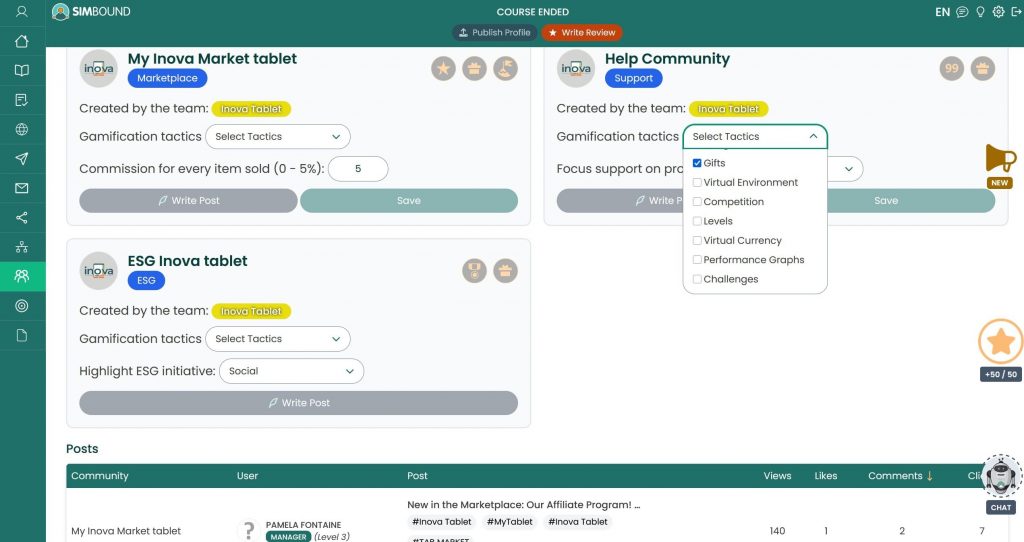Switch language via EN selector
Image resolution: width=1024 pixels, height=542 pixels.
942,12
